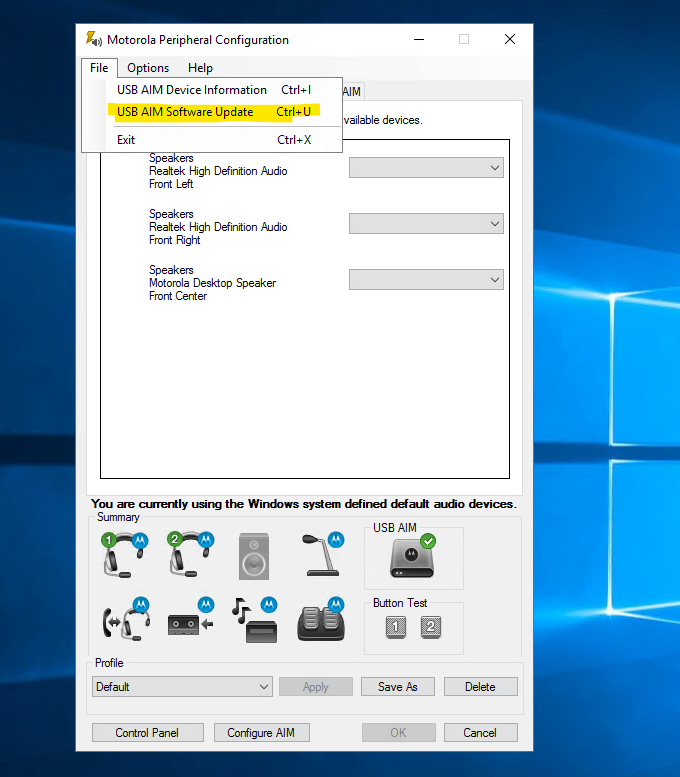Click the OK button
This screenshot has height=777, width=680.
pos(398,732)
